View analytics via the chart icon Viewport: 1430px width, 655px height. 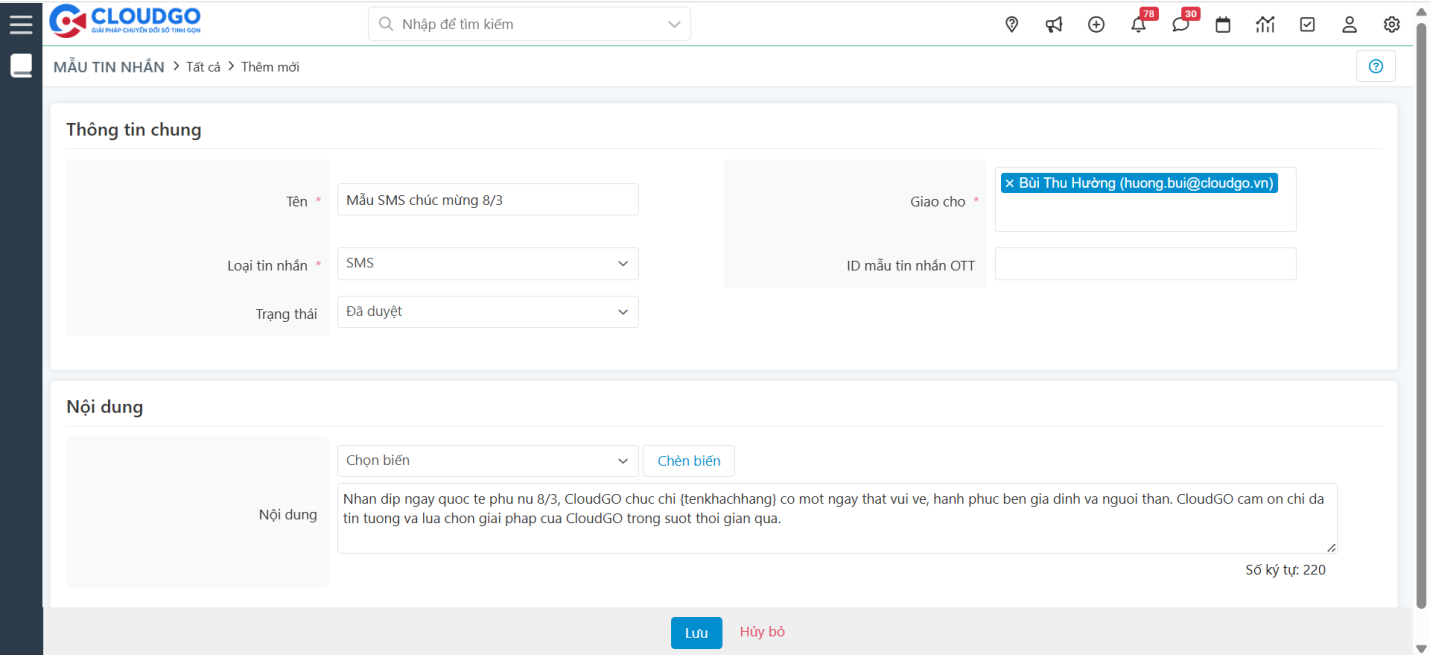[x=1264, y=24]
